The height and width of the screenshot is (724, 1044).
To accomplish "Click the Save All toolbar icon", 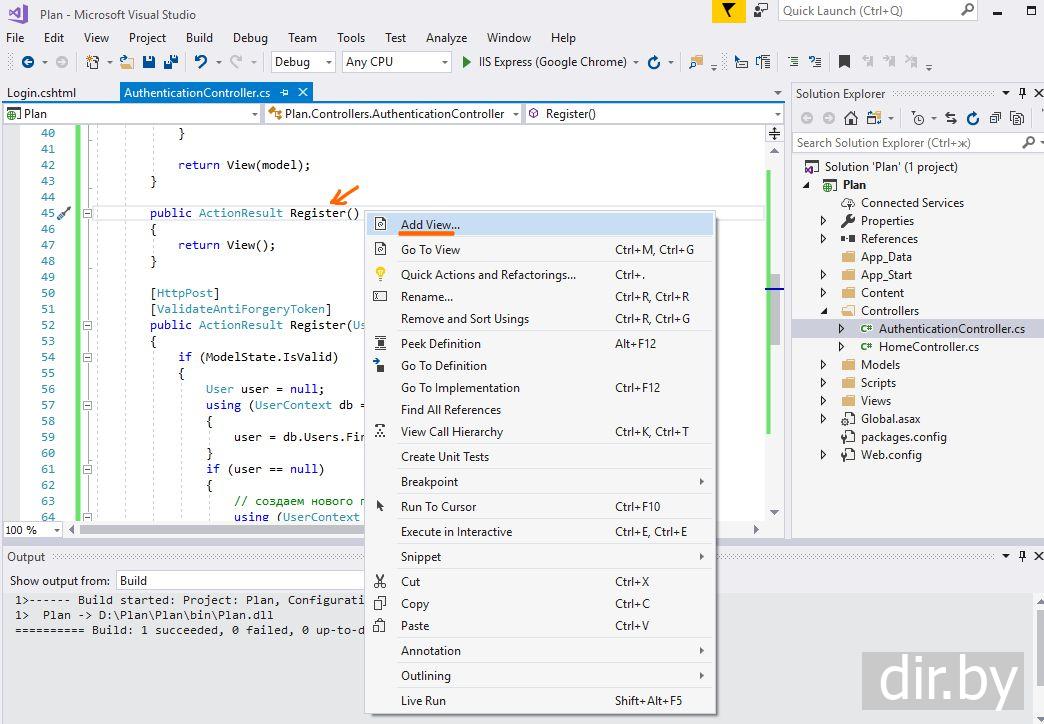I will pyautogui.click(x=170, y=62).
